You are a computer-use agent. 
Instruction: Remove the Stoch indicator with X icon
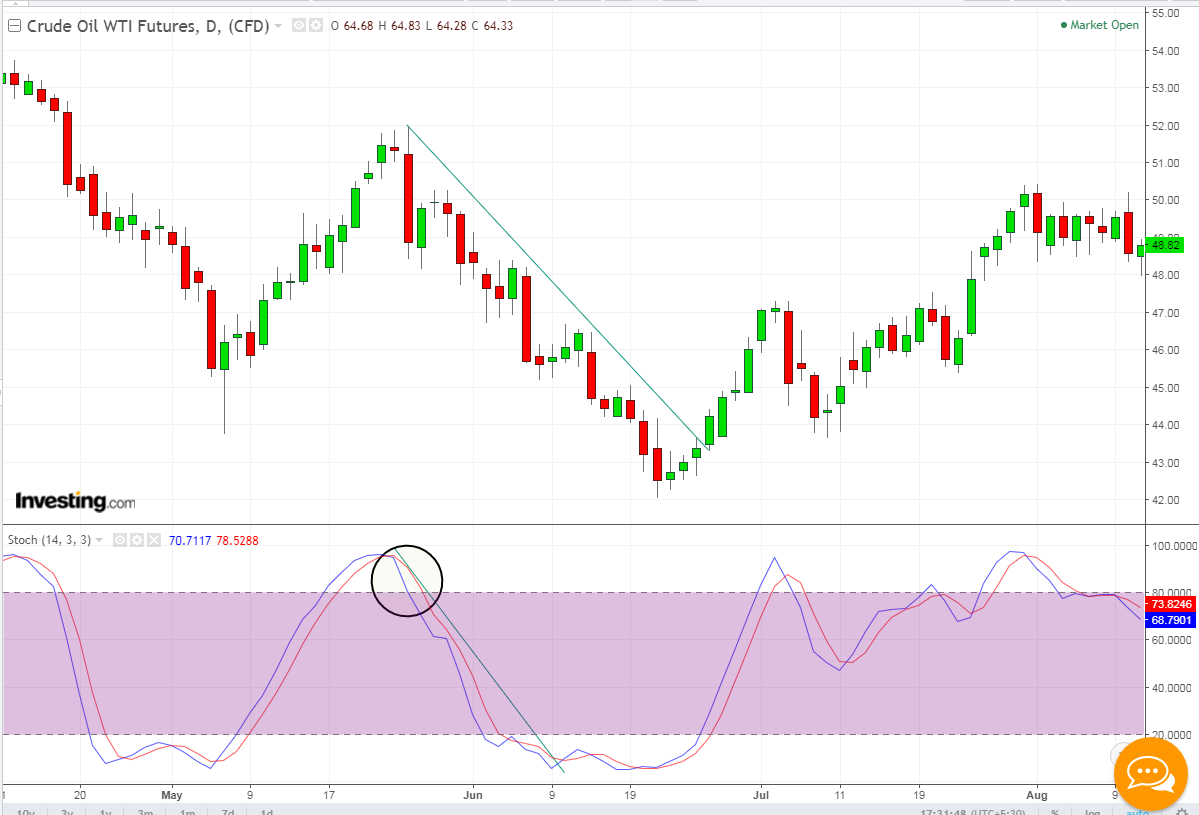pos(152,539)
